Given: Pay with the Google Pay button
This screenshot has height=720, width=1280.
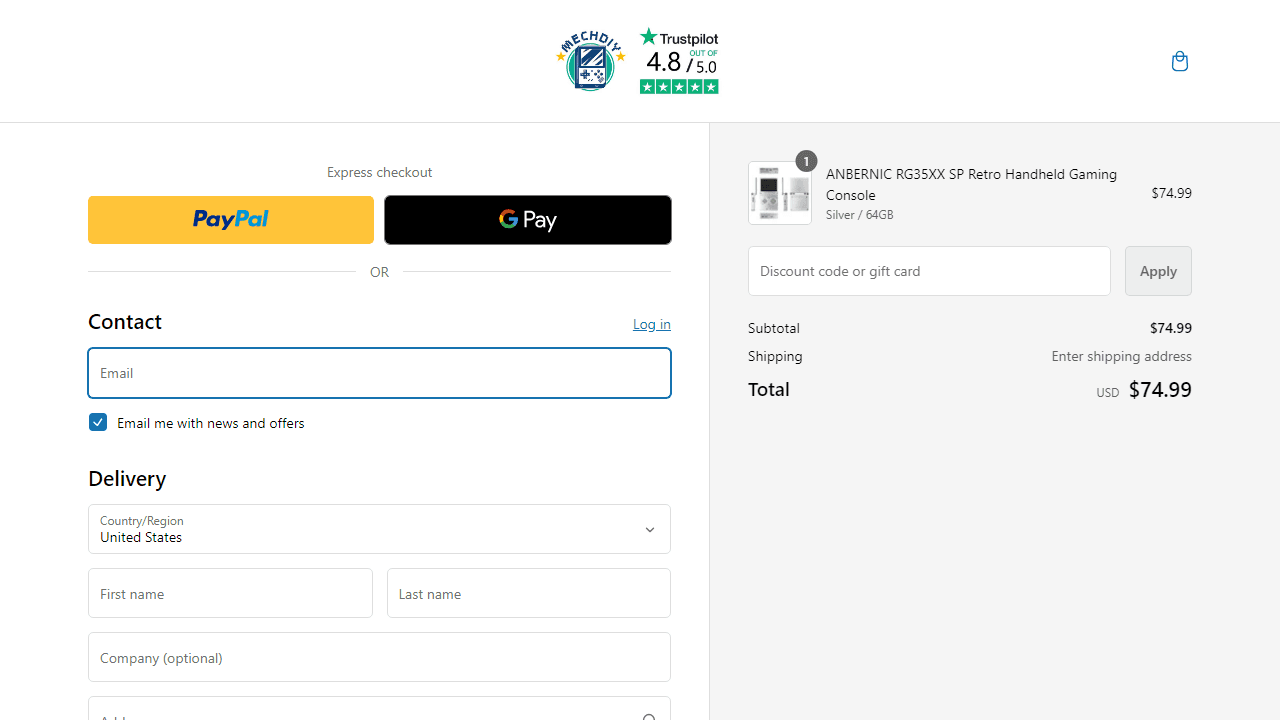Looking at the screenshot, I should pyautogui.click(x=528, y=220).
